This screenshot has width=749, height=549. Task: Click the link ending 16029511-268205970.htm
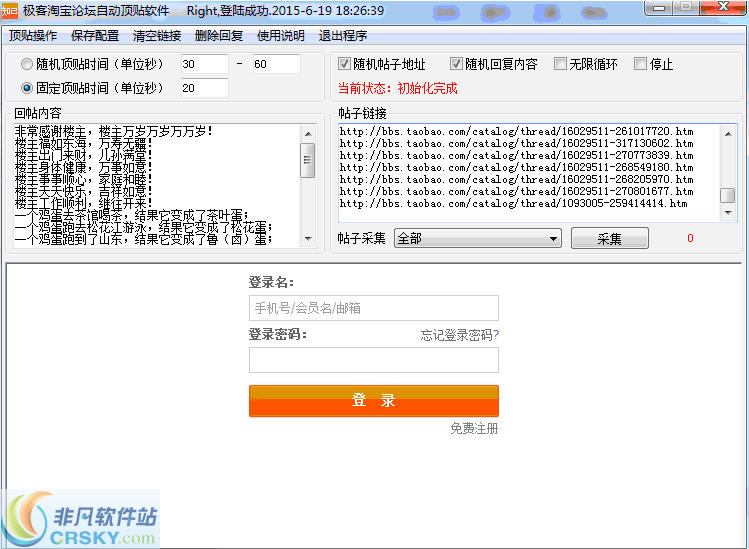516,179
